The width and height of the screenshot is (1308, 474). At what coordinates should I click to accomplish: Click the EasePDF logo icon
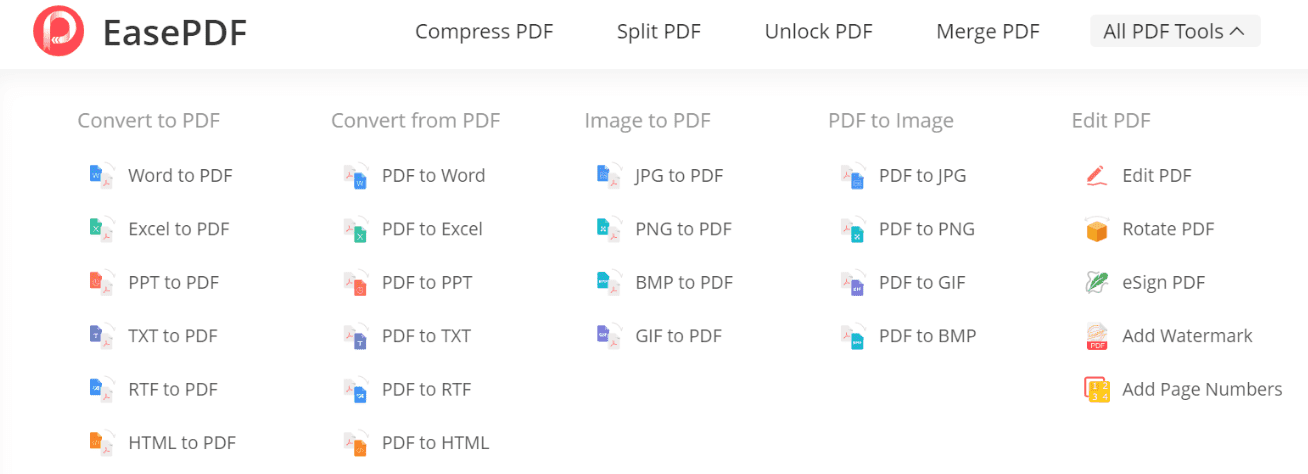click(58, 31)
